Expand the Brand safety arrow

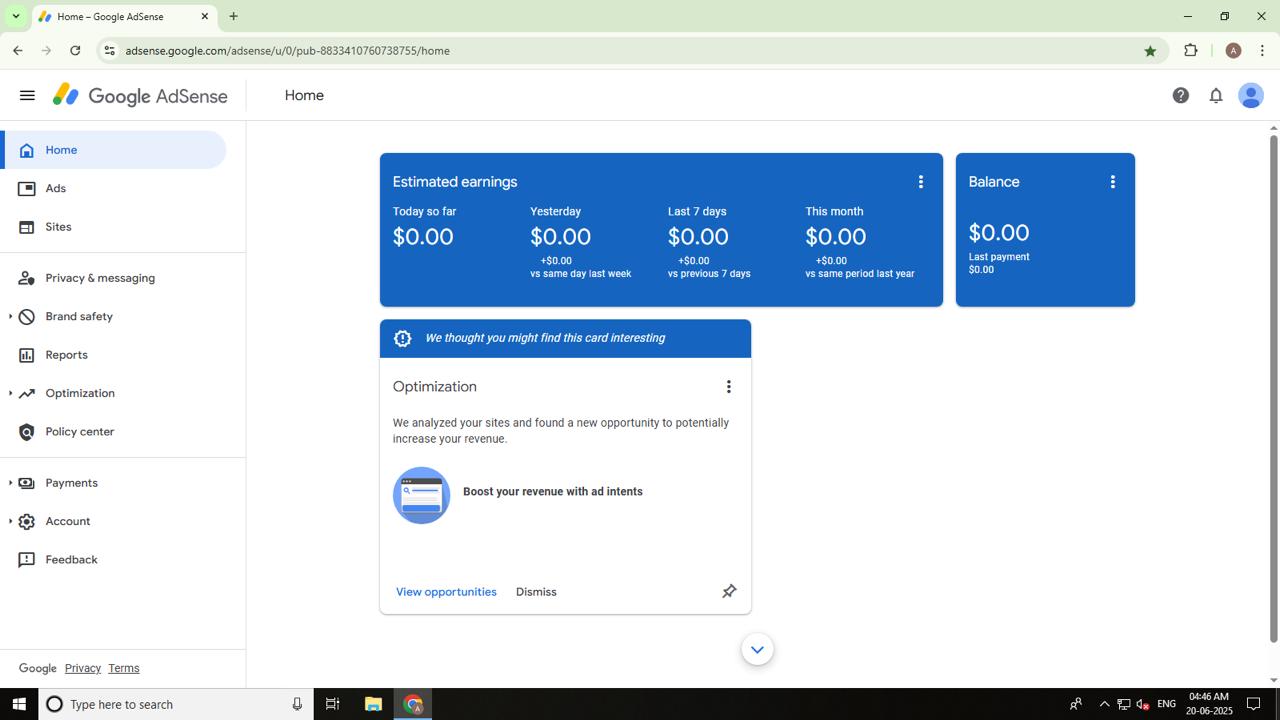10,317
